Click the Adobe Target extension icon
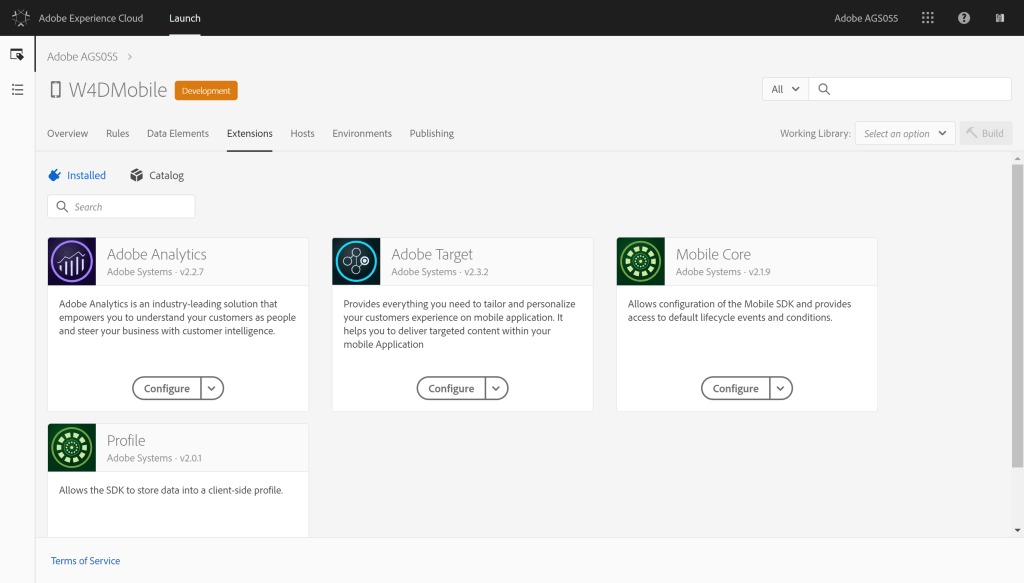Image resolution: width=1024 pixels, height=583 pixels. click(x=356, y=261)
